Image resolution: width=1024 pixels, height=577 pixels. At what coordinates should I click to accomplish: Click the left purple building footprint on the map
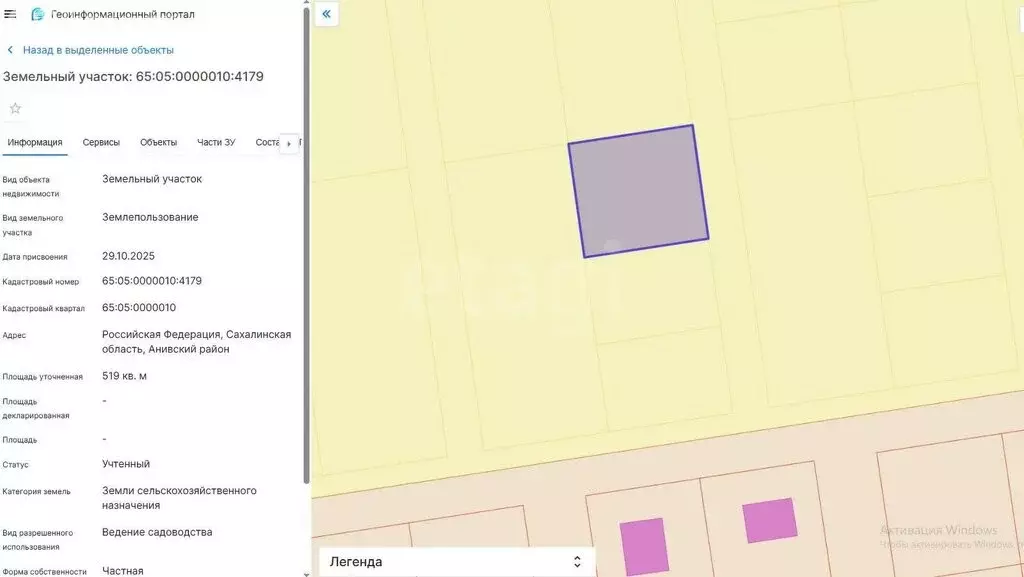(643, 545)
